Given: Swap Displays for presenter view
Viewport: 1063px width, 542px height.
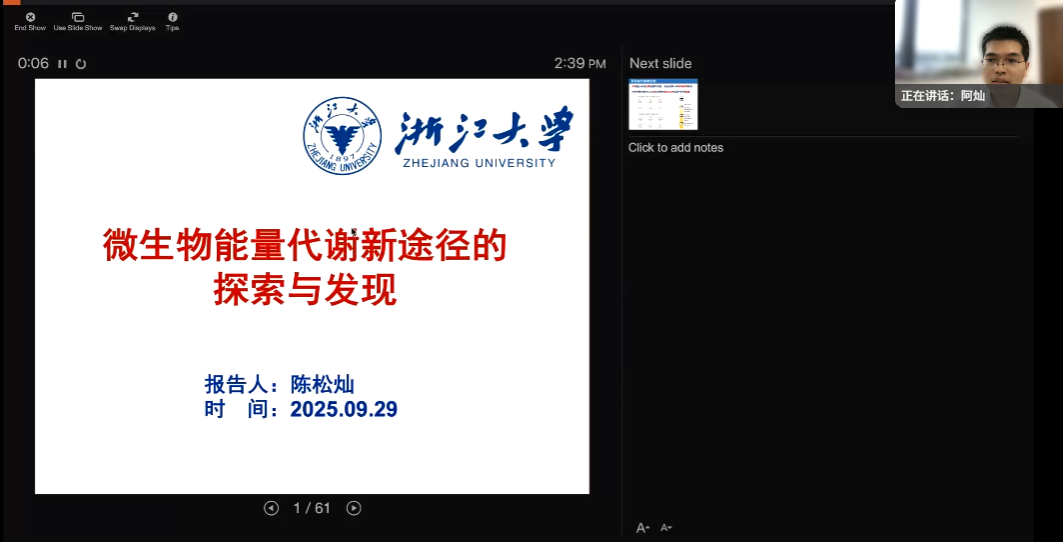Looking at the screenshot, I should [x=132, y=18].
